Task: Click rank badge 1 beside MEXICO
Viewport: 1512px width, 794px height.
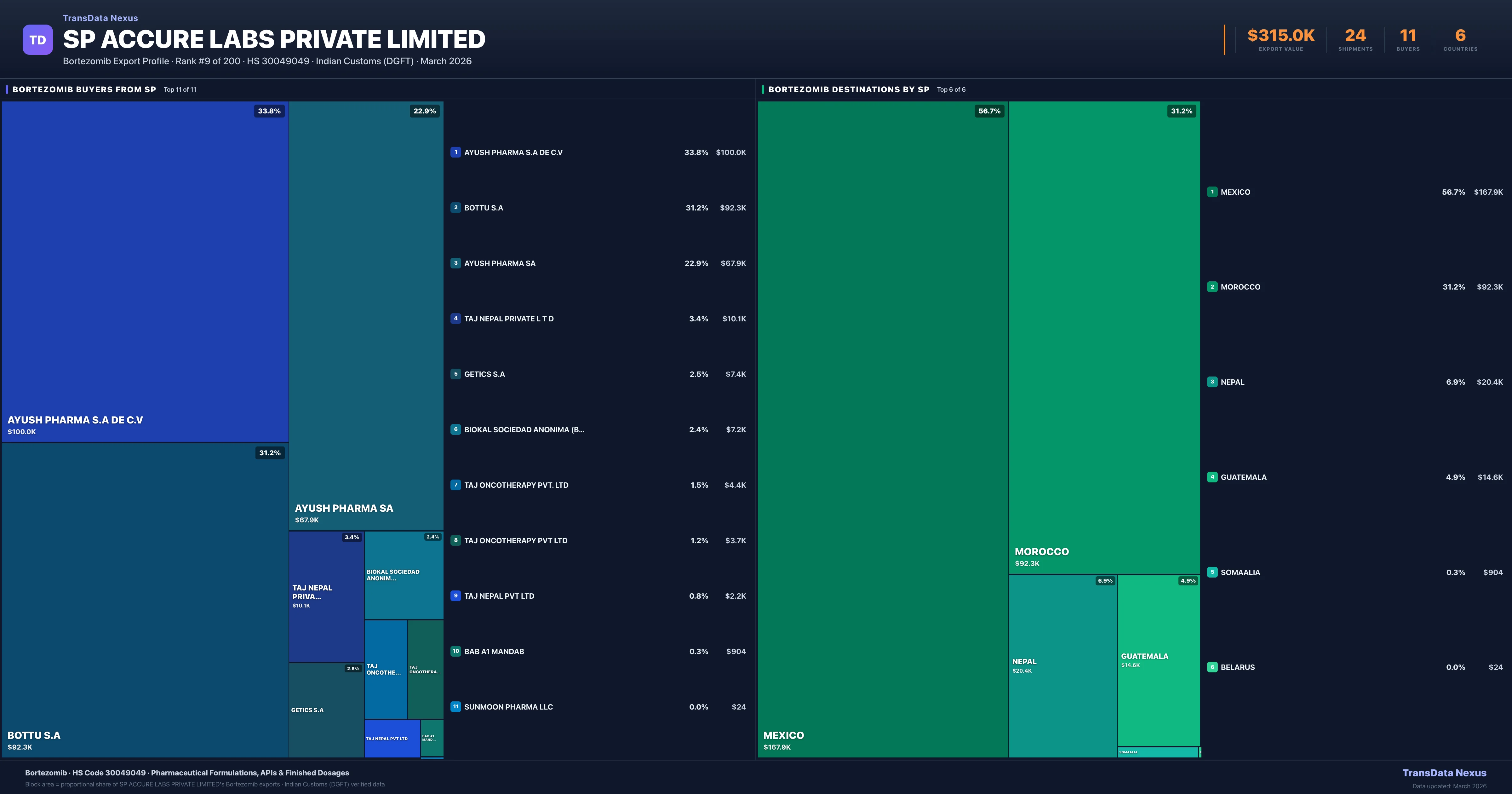Action: point(1212,192)
